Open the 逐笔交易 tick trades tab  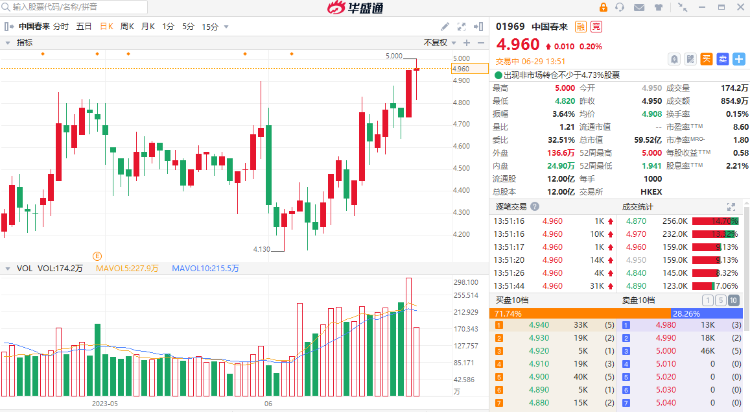(x=511, y=207)
